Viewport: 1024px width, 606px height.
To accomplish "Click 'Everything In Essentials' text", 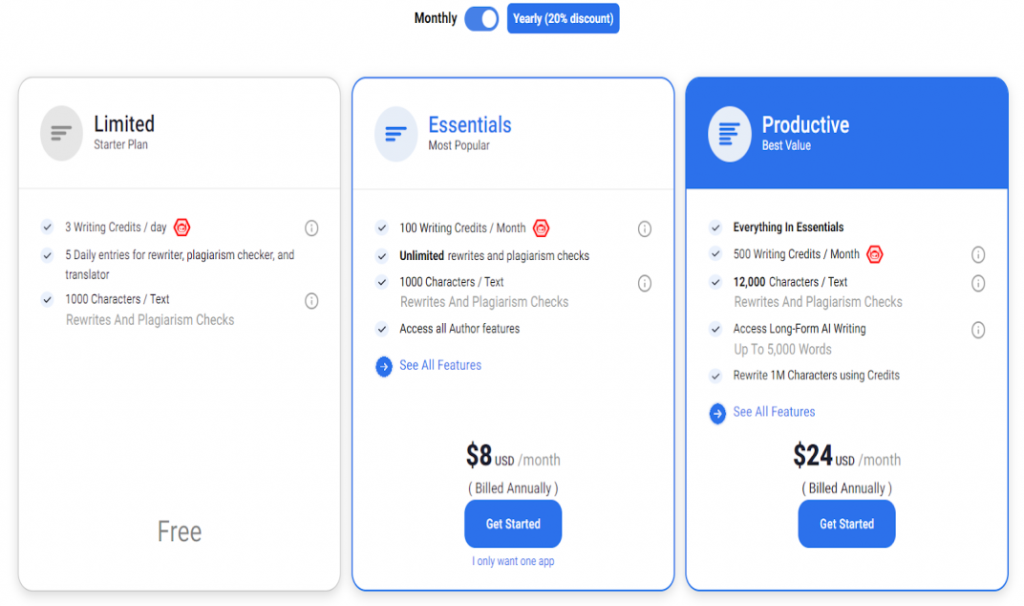I will point(788,227).
